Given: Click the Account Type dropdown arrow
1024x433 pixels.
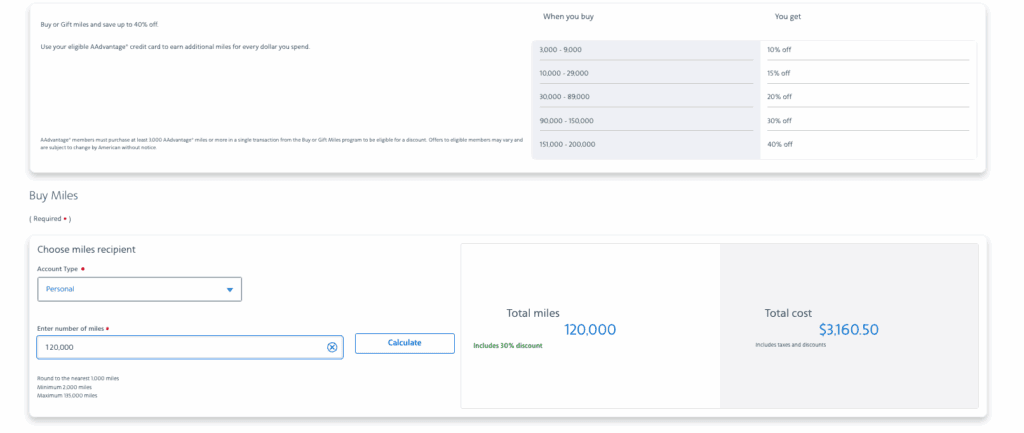Looking at the screenshot, I should [229, 290].
